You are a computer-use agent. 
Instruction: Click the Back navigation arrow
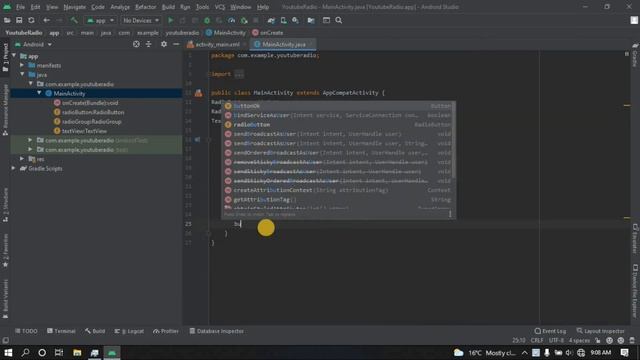[x=47, y=20]
